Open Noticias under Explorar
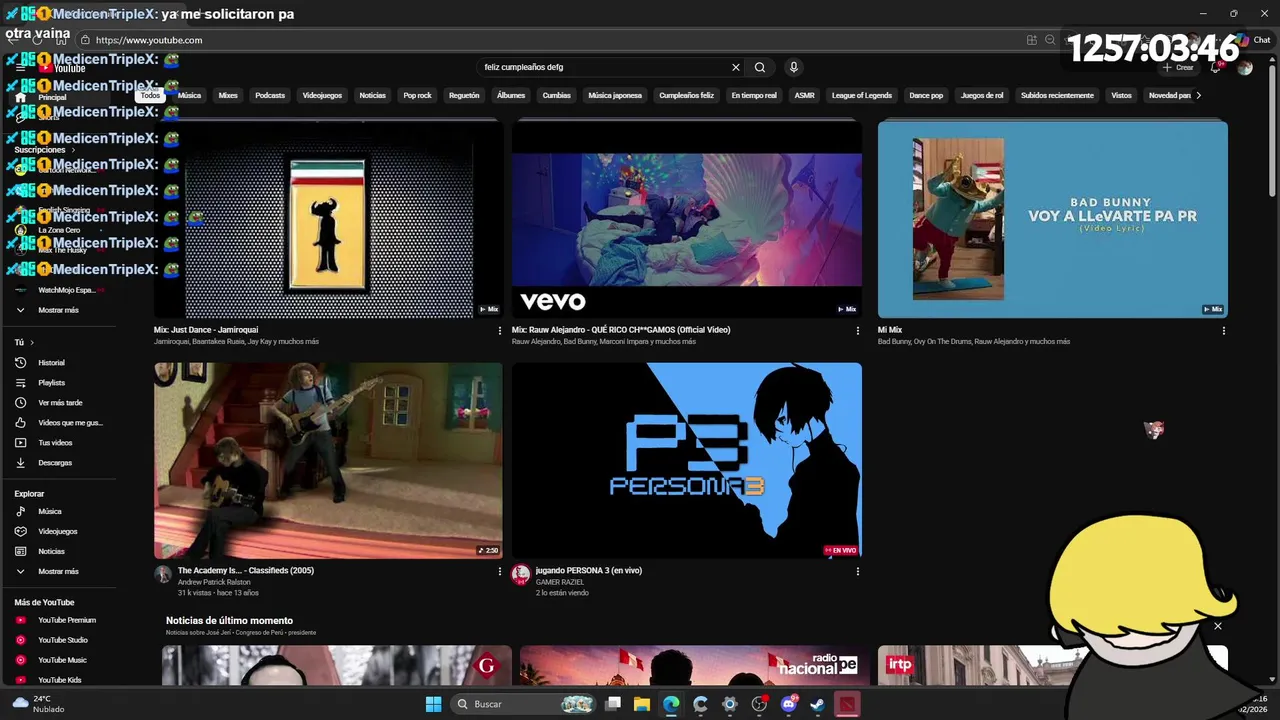 coord(52,552)
